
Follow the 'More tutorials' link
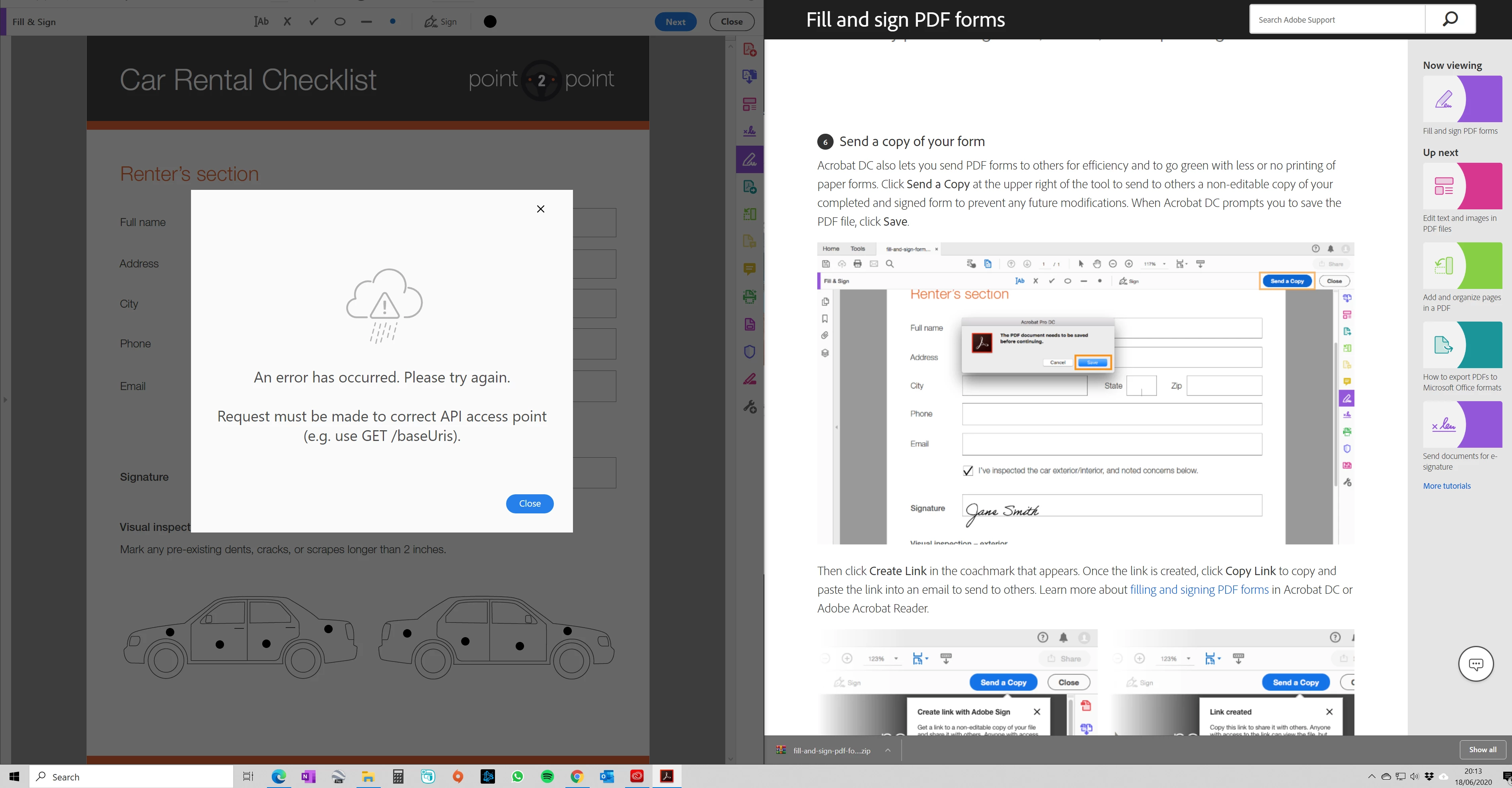pos(1446,486)
